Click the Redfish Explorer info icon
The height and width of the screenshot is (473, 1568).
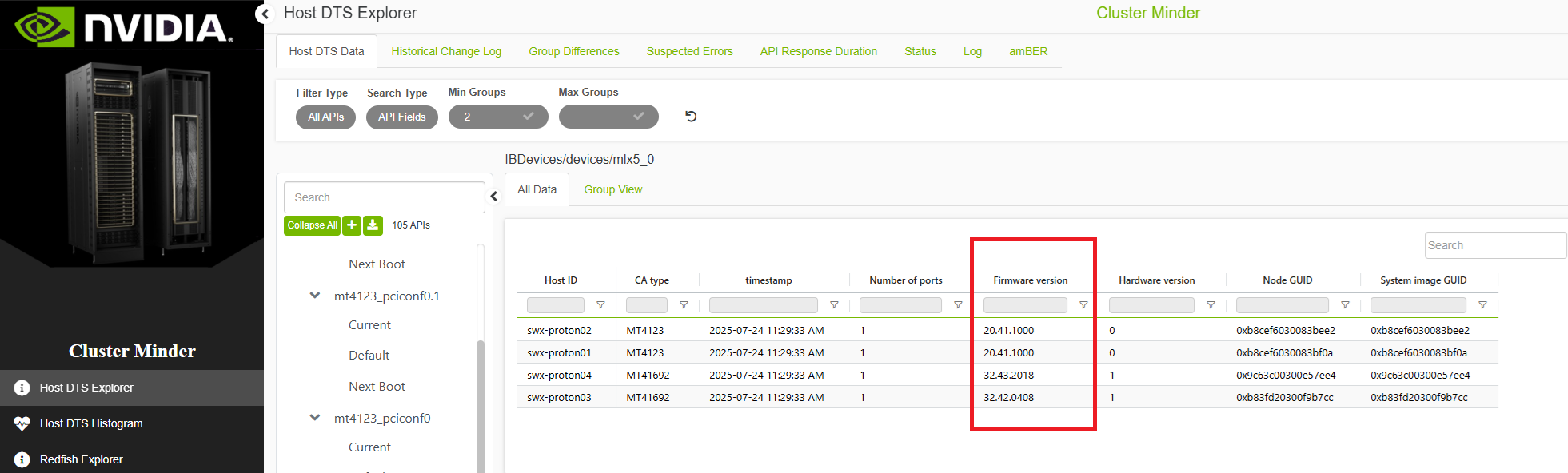click(x=22, y=459)
